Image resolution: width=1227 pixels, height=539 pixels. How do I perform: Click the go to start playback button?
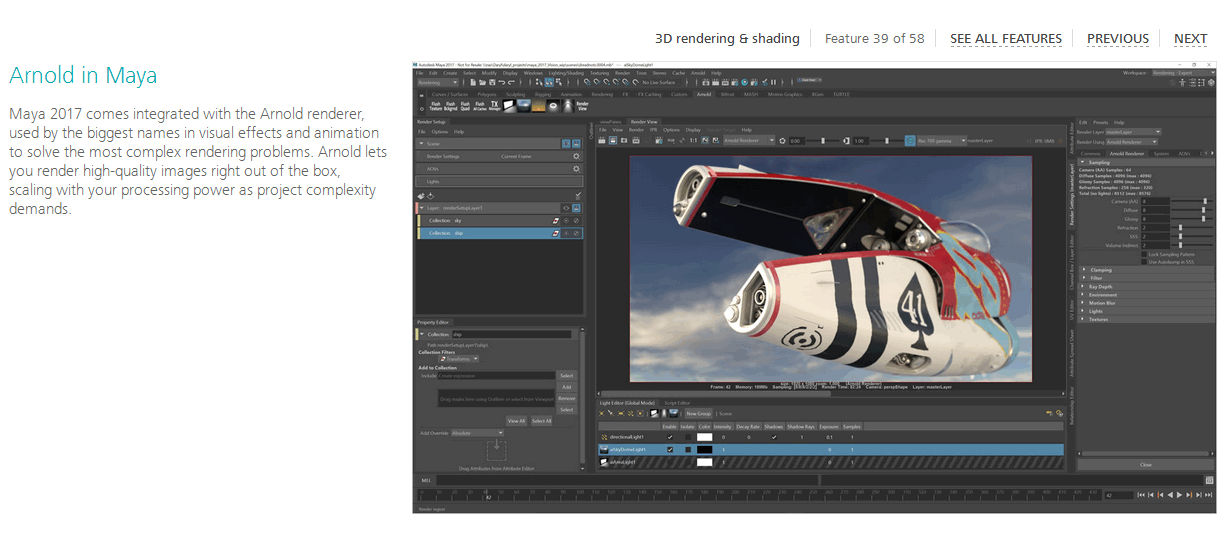pos(1141,495)
